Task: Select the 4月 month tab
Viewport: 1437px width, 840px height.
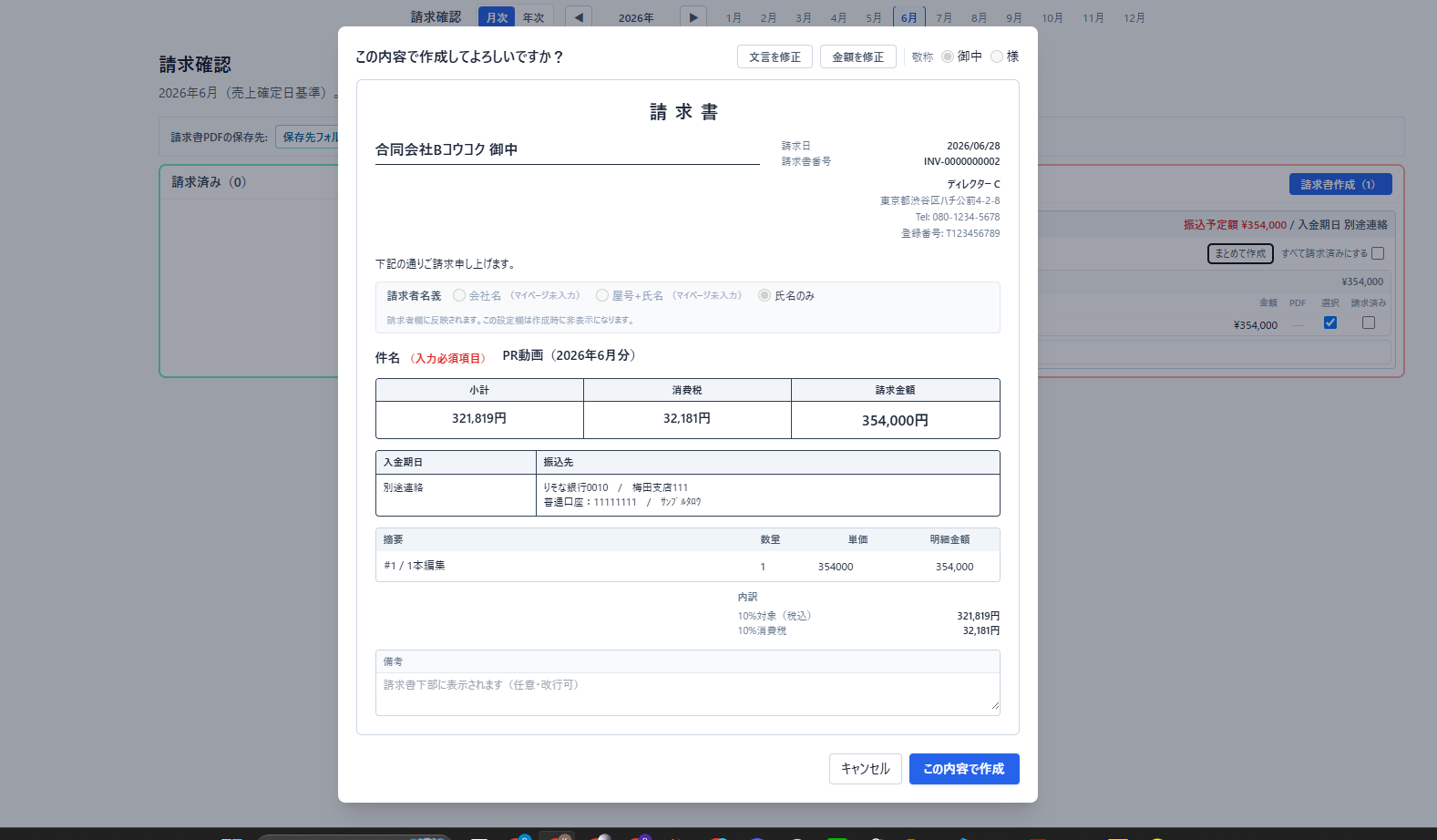Action: (x=838, y=17)
